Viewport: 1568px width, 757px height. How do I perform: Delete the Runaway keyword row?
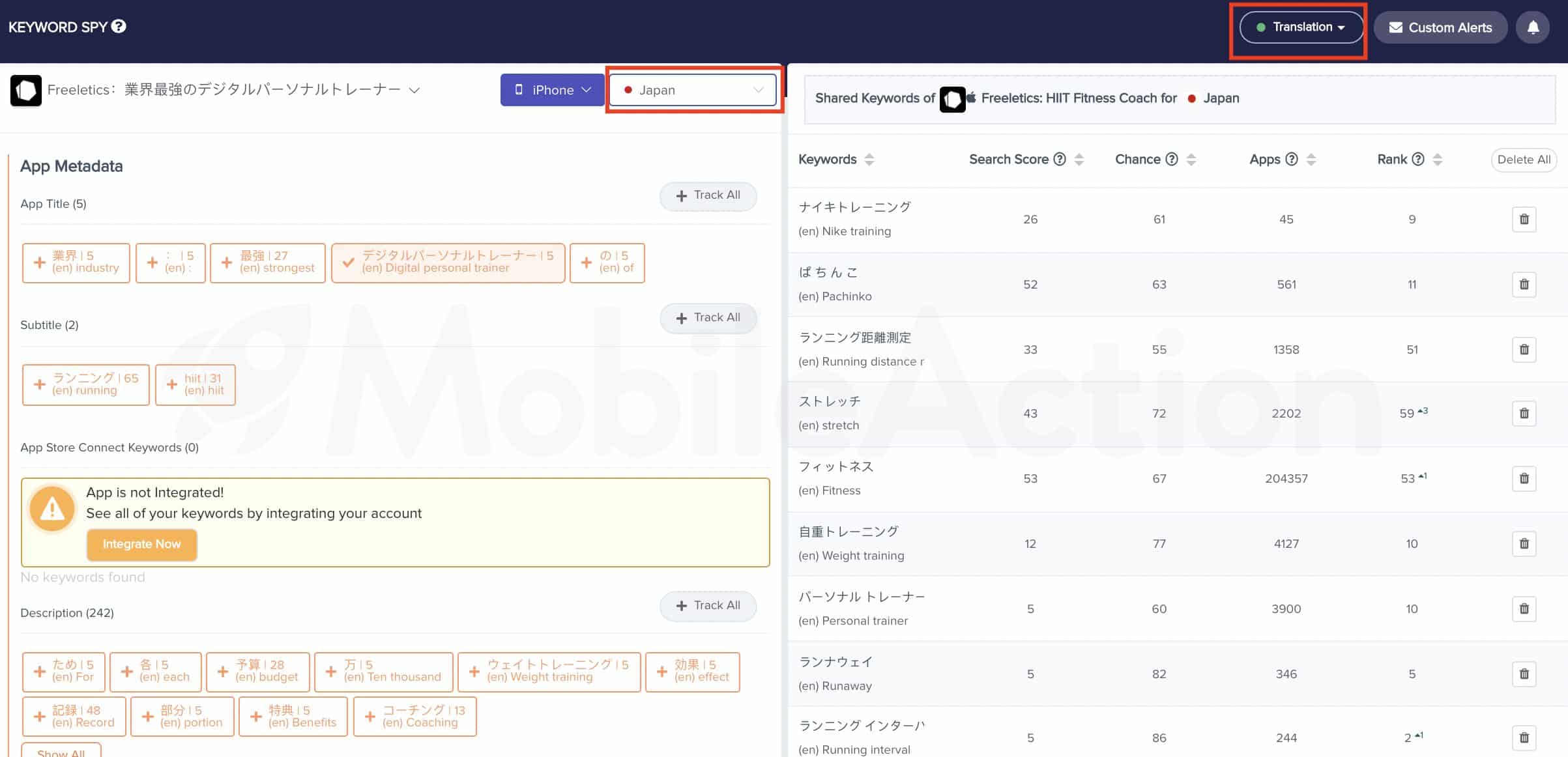coord(1524,674)
